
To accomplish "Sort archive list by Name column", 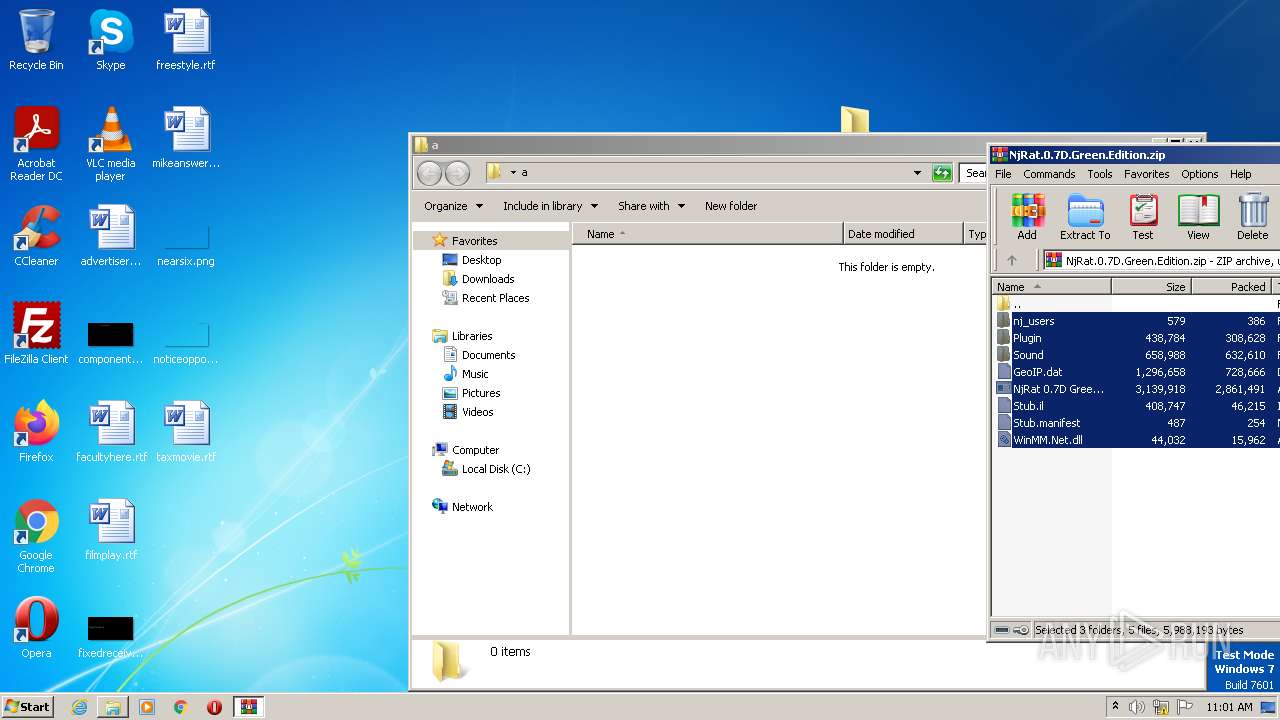I will 1052,286.
